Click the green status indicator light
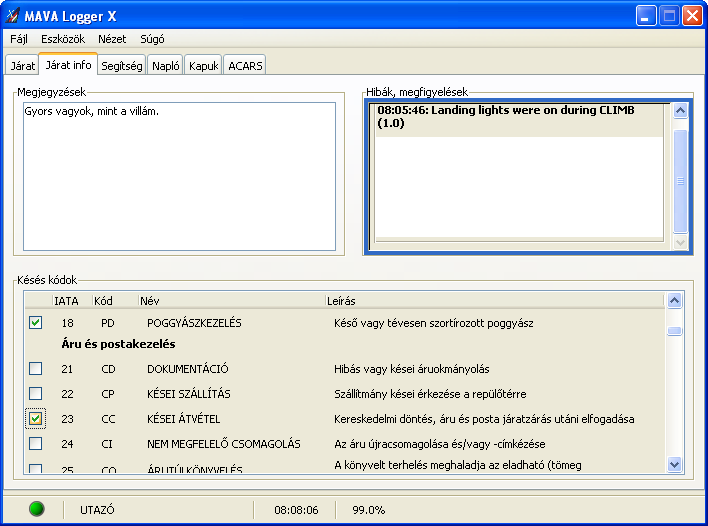The image size is (708, 526). point(37,509)
